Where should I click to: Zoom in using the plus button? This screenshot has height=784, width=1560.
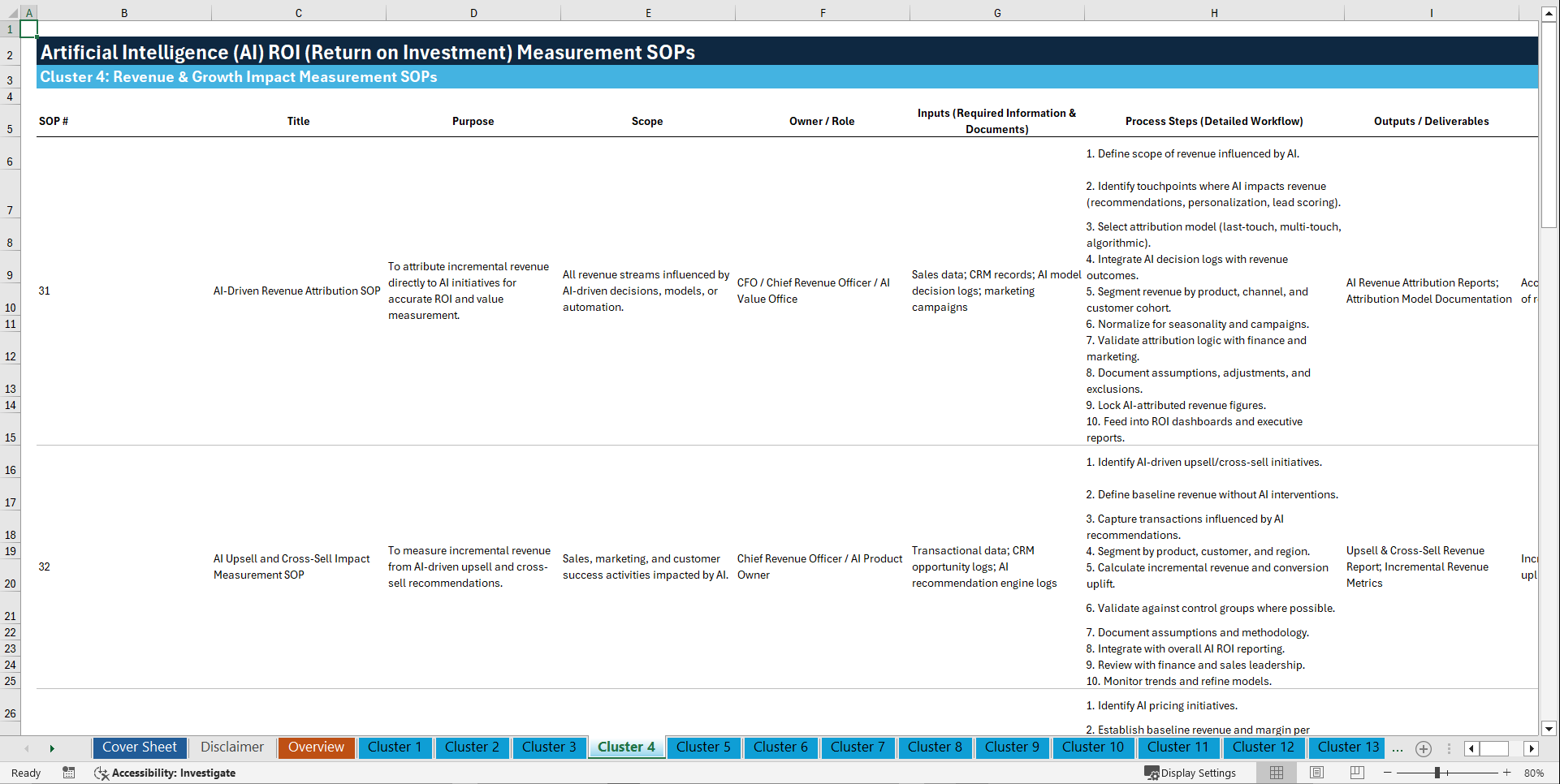tap(1508, 773)
